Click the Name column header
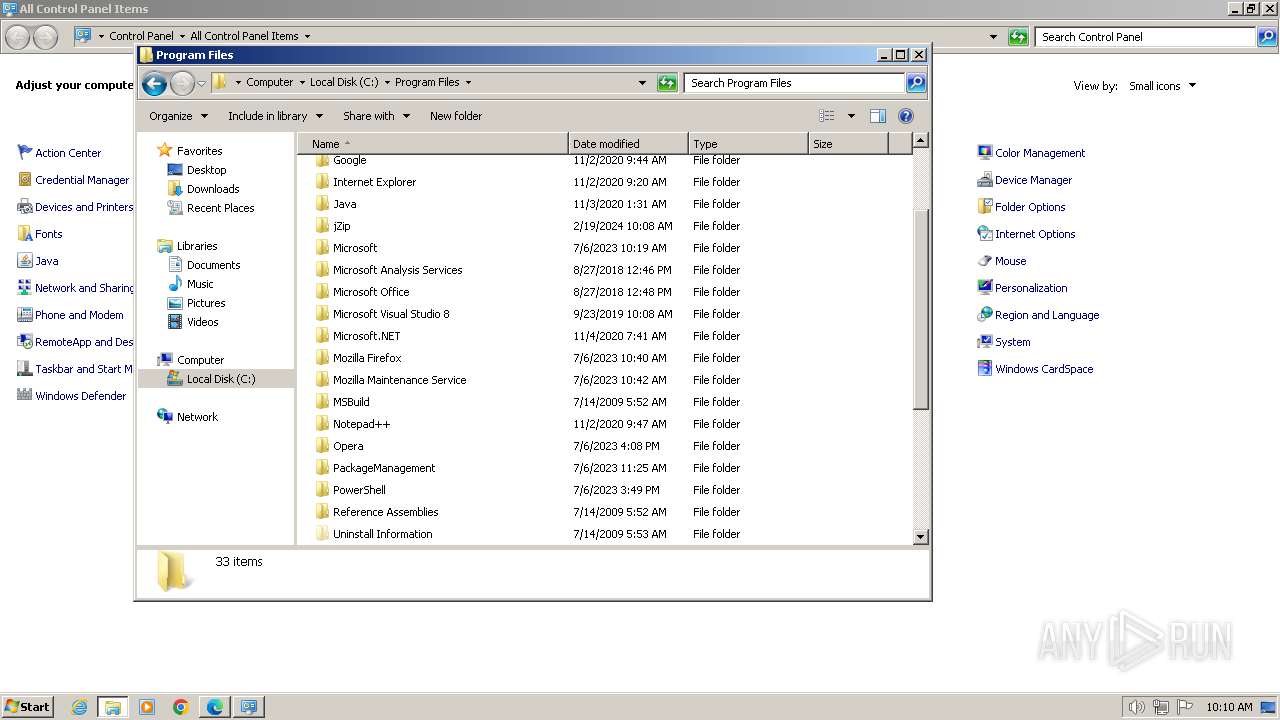The height and width of the screenshot is (720, 1280). (432, 144)
